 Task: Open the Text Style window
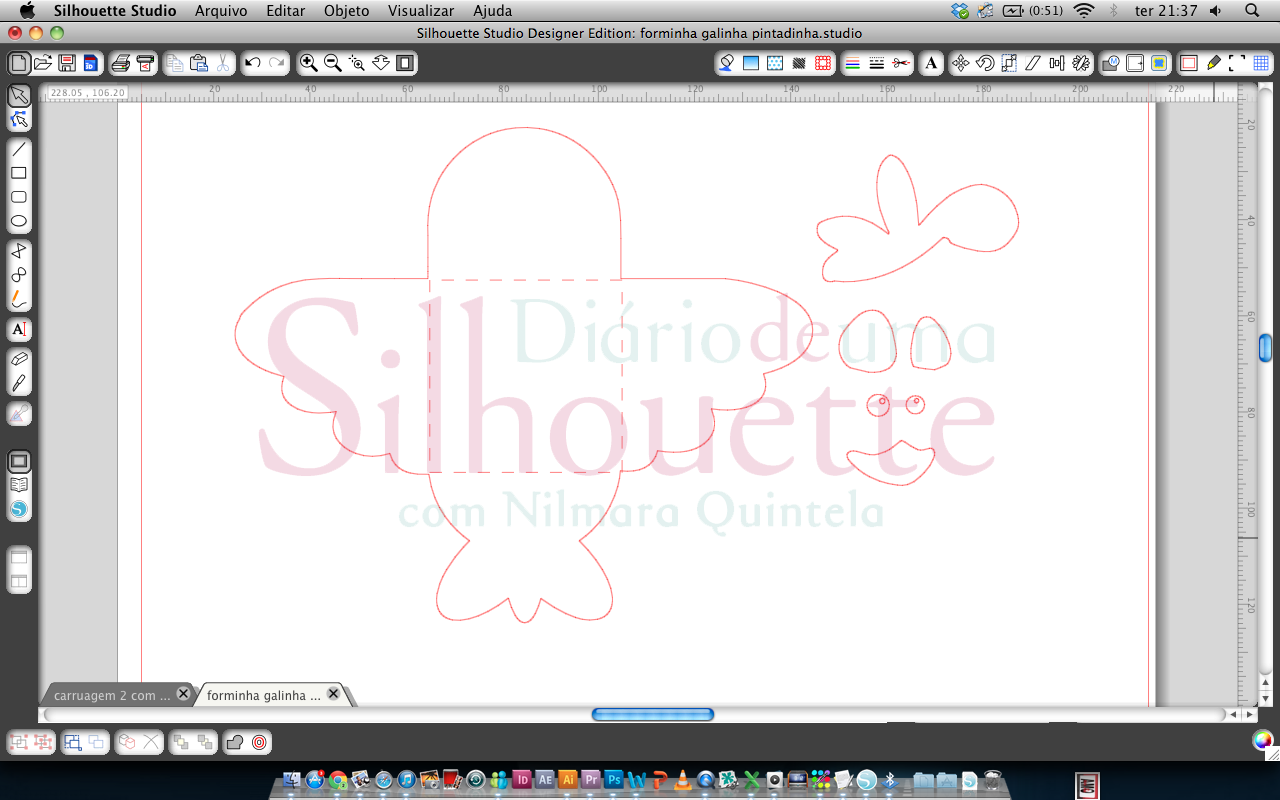[x=931, y=63]
